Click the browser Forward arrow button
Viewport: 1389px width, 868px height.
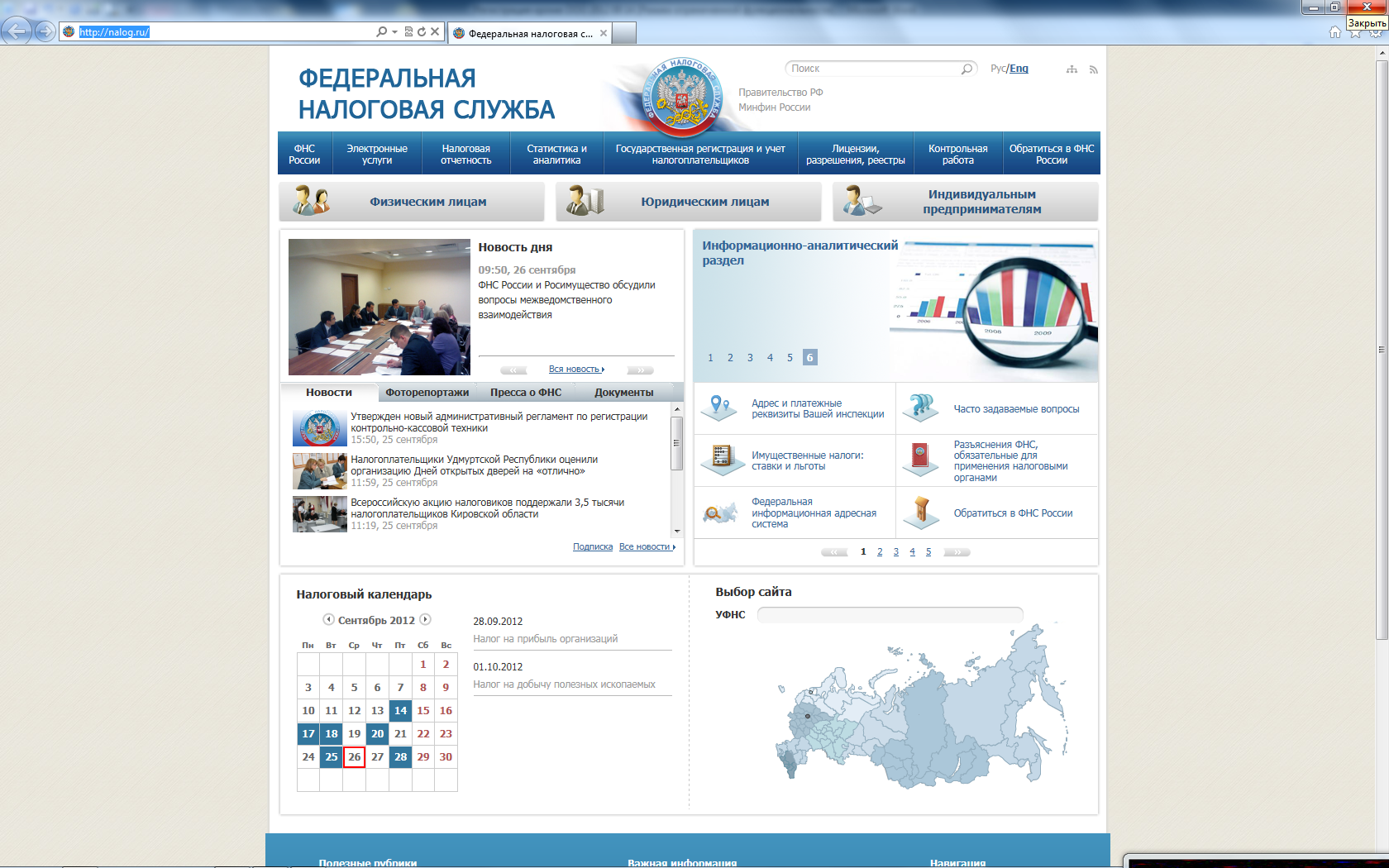(45, 31)
